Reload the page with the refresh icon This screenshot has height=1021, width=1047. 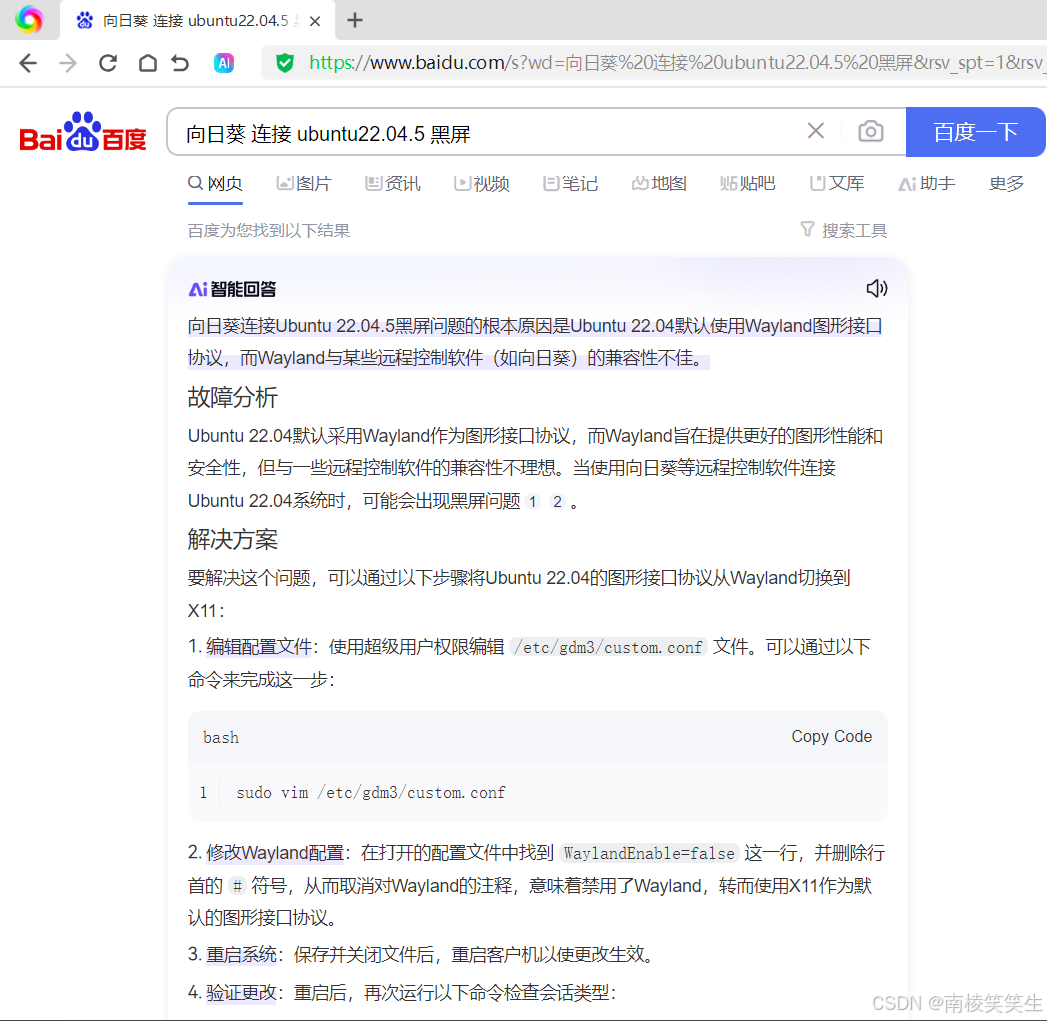tap(108, 63)
